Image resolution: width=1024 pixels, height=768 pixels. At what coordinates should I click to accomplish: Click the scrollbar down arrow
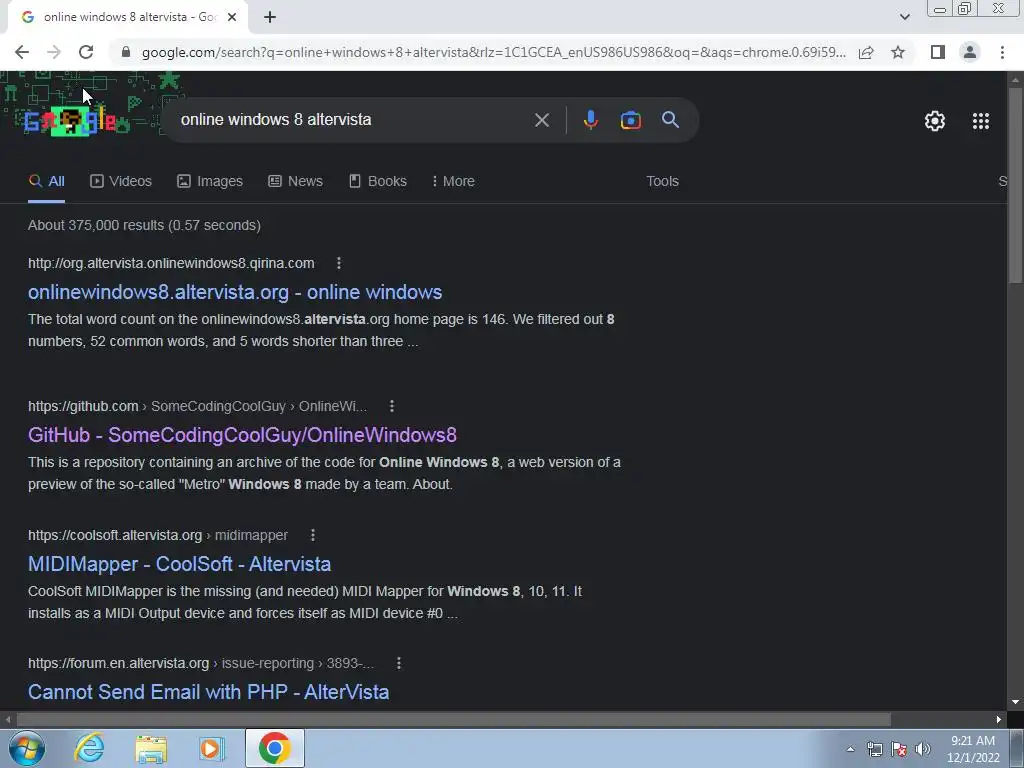(x=1015, y=703)
